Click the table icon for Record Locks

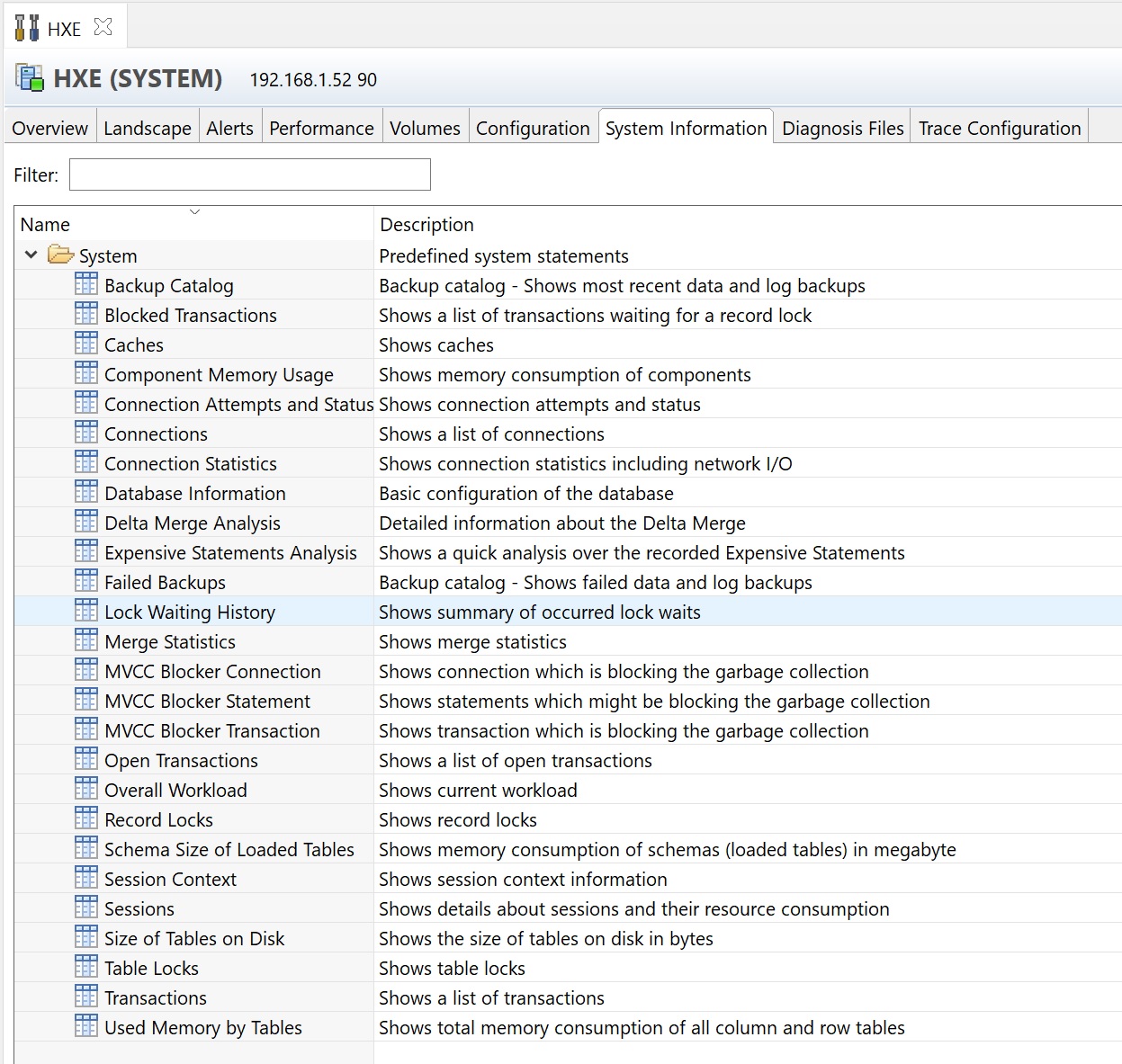click(86, 819)
